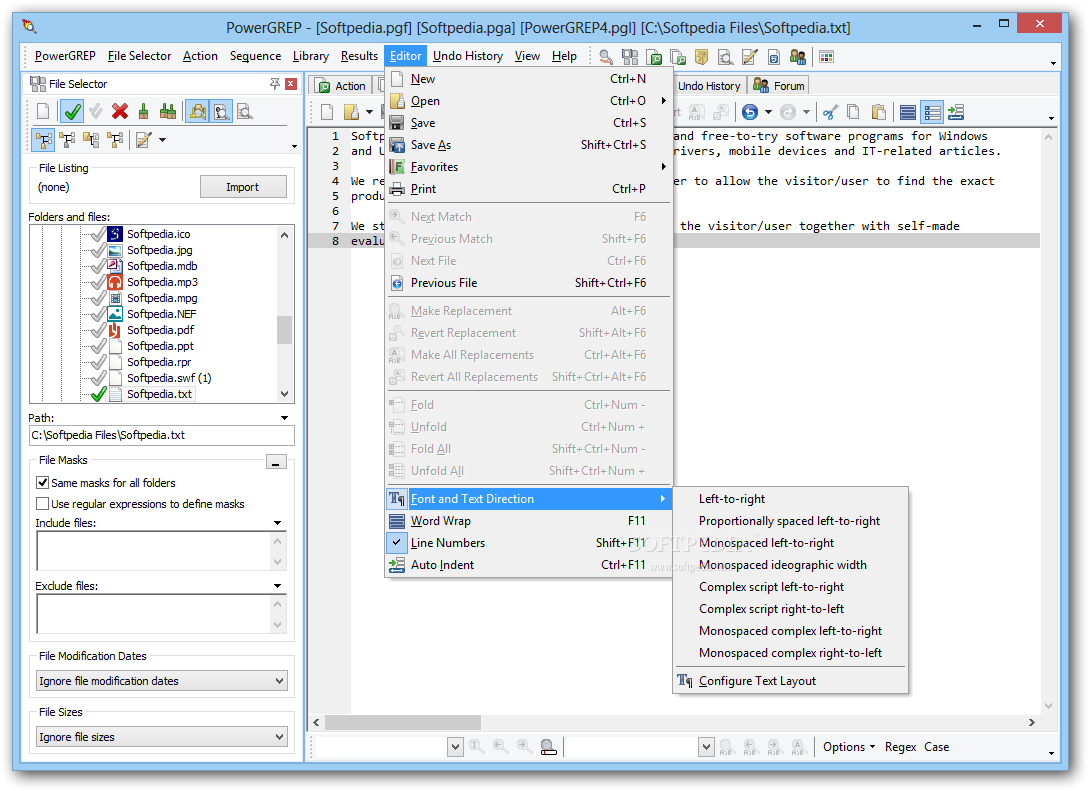1089x791 pixels.
Task: Click the Assistant magnifier icon in the main toolbar
Action: pyautogui.click(x=606, y=57)
